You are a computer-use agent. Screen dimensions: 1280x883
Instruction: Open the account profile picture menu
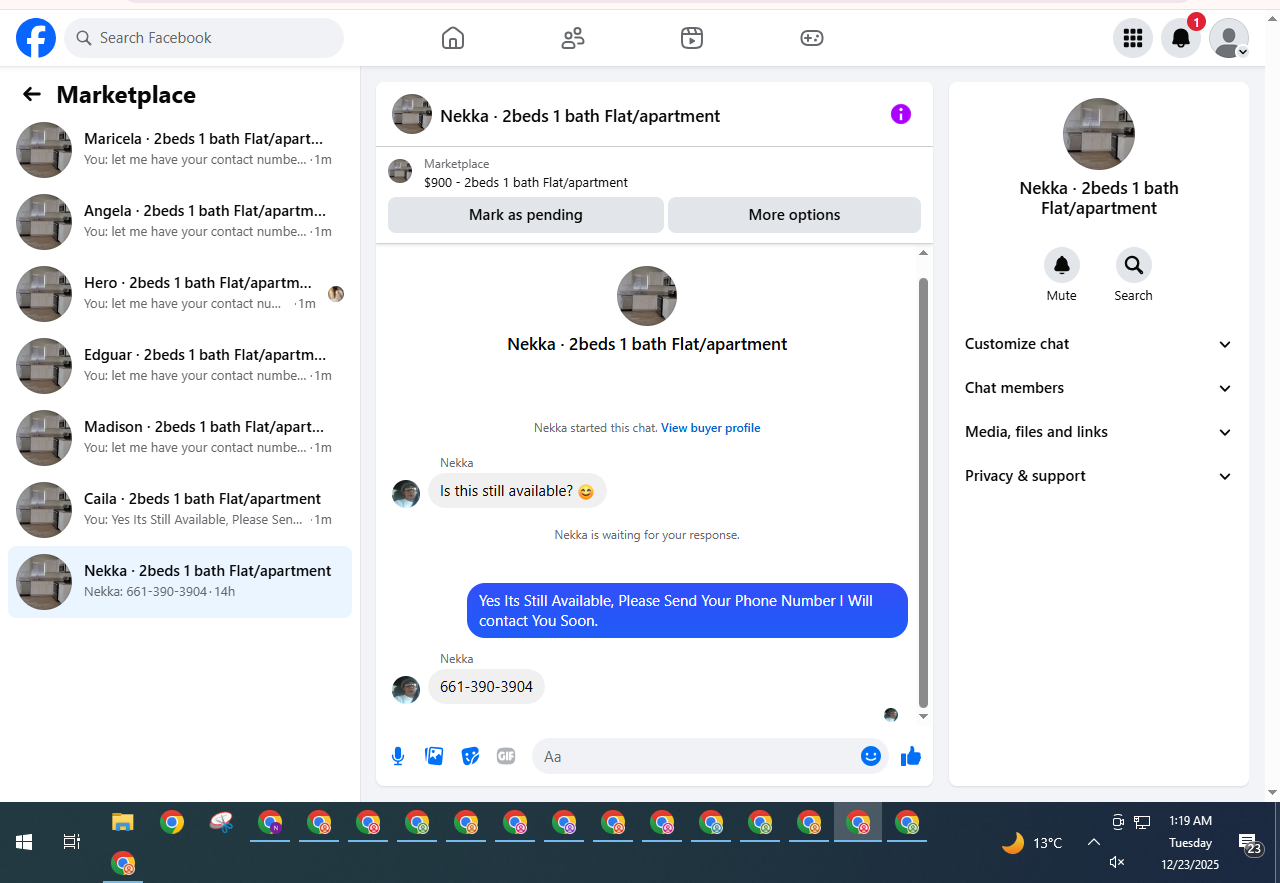coord(1229,38)
